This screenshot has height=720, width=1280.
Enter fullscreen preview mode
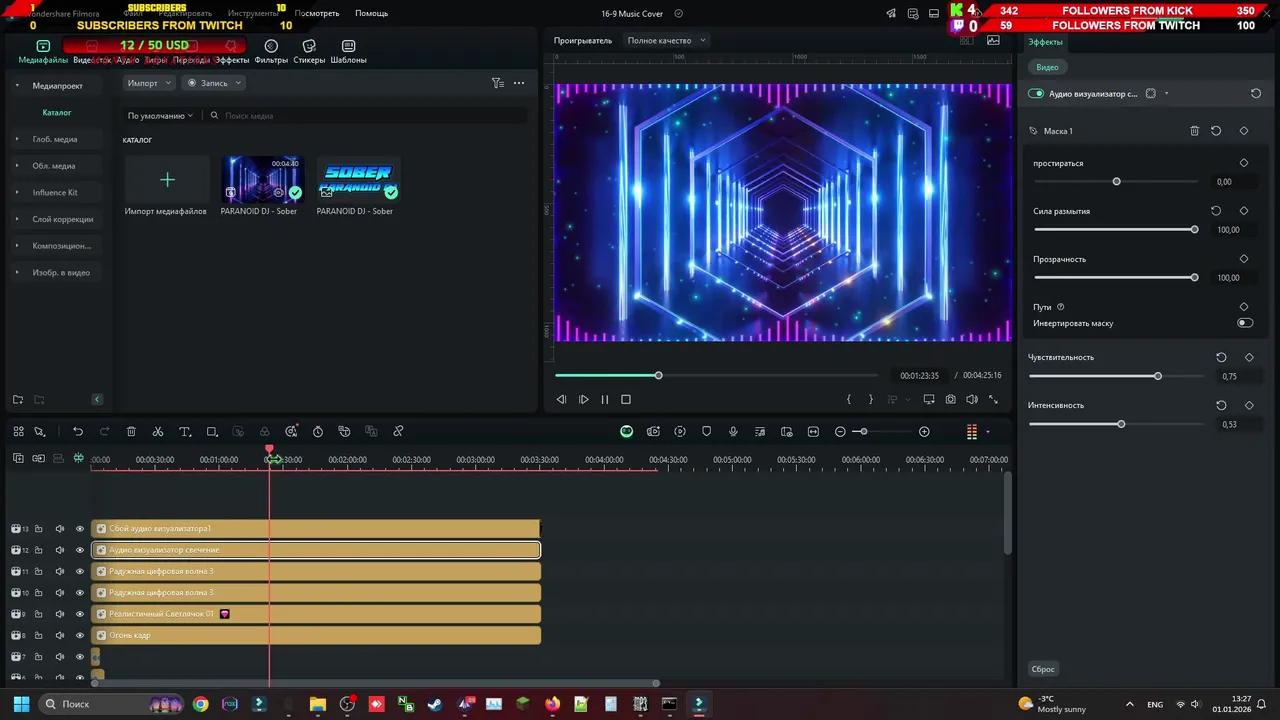[x=993, y=399]
